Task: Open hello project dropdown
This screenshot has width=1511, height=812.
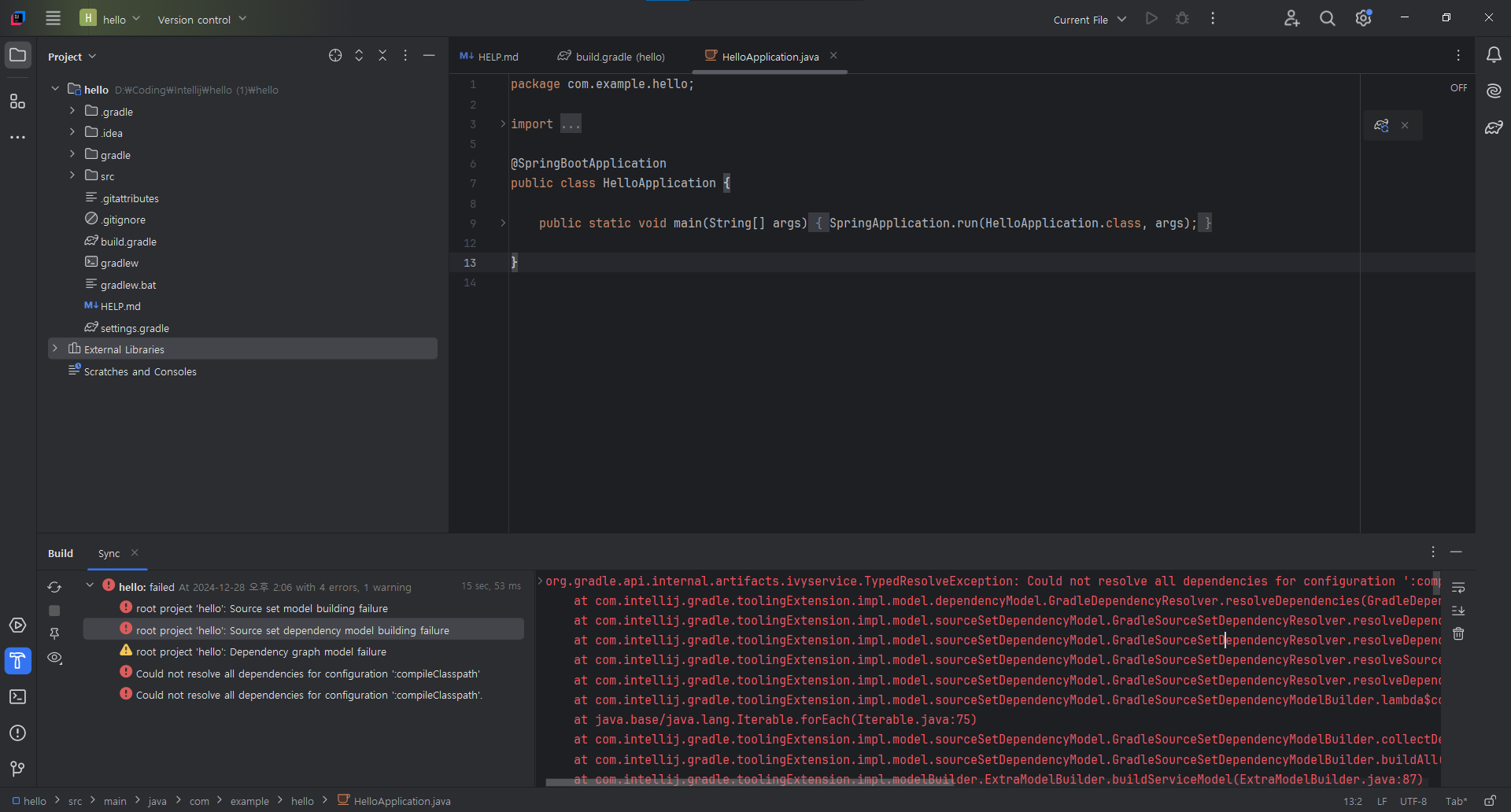Action: pos(110,19)
